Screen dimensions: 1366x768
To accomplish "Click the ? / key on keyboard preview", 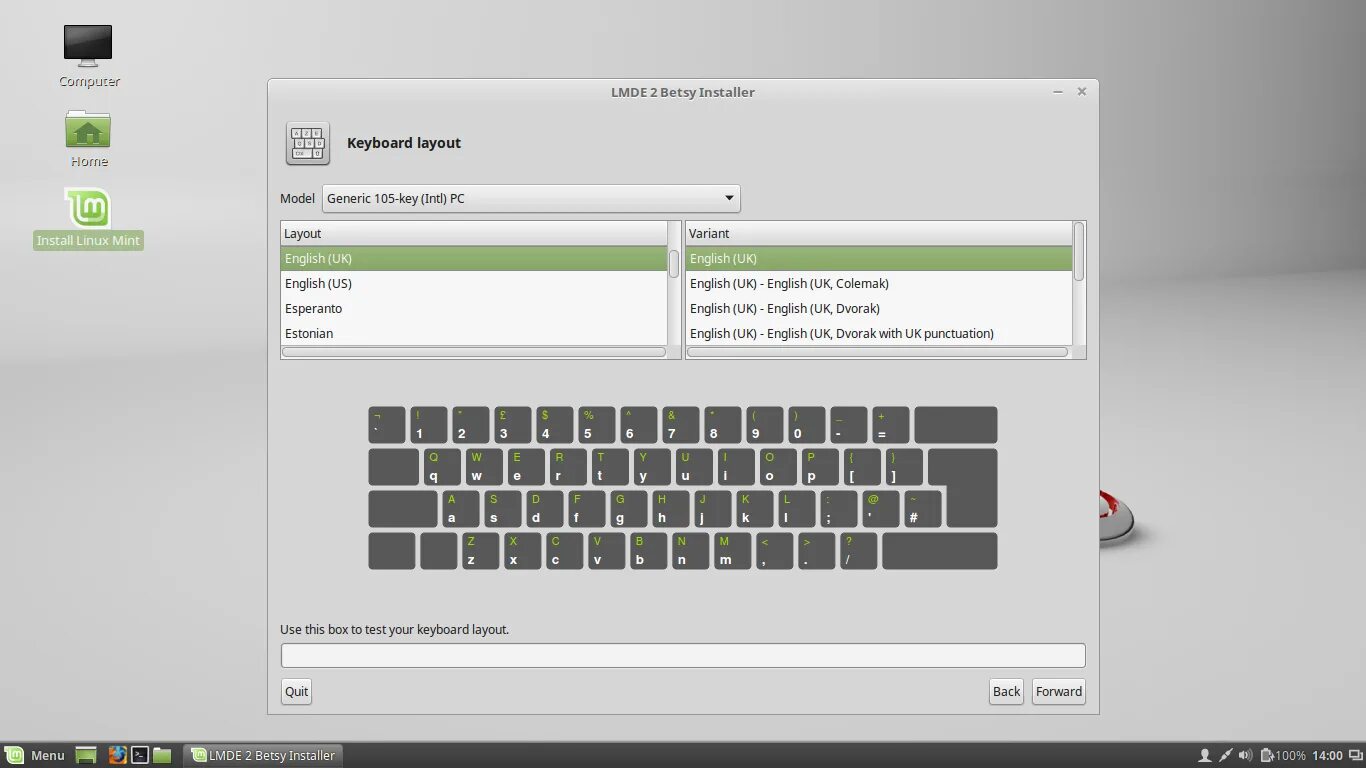I will [x=858, y=551].
